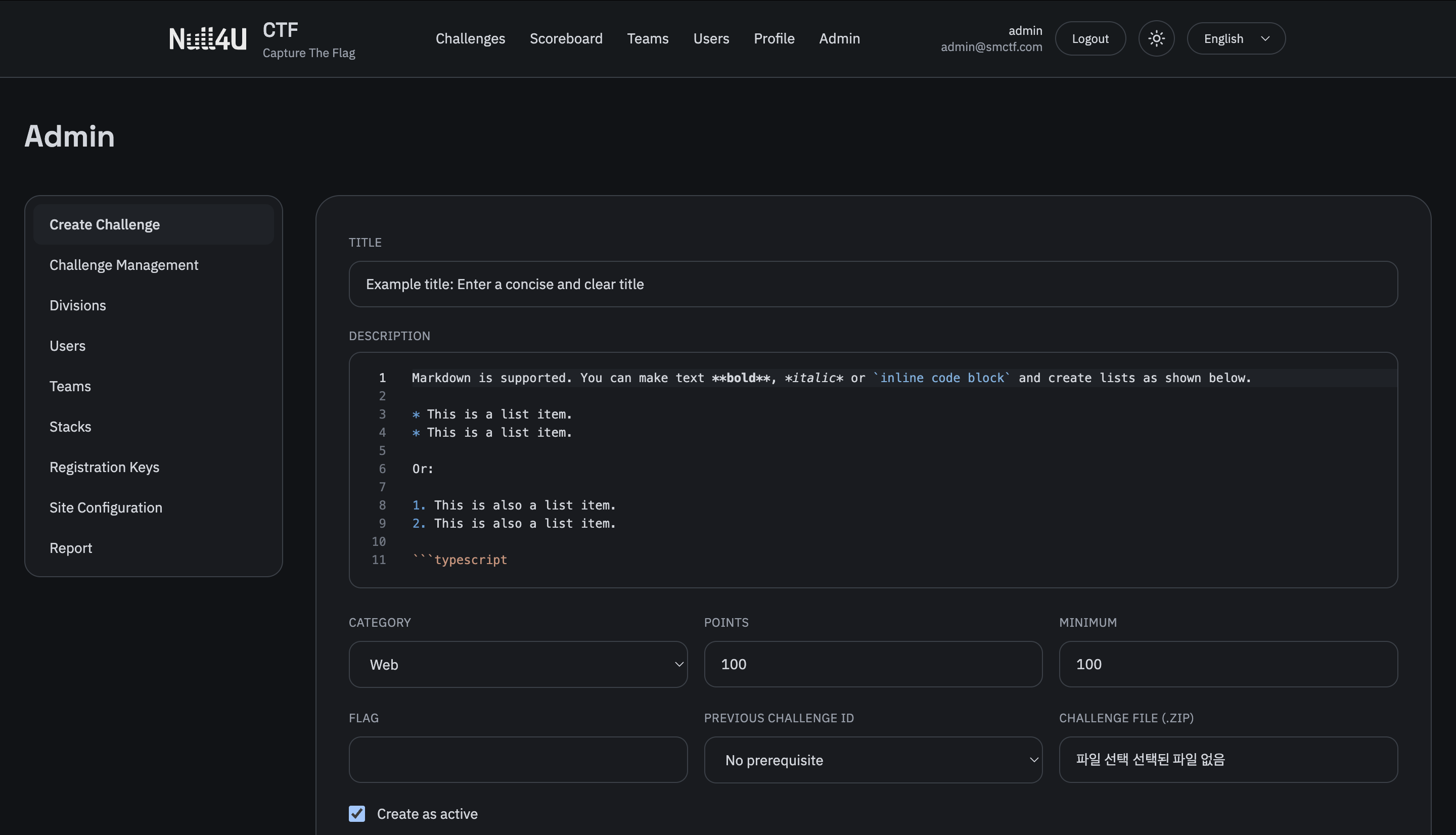Open the English language dropdown
1456x835 pixels.
pos(1235,38)
